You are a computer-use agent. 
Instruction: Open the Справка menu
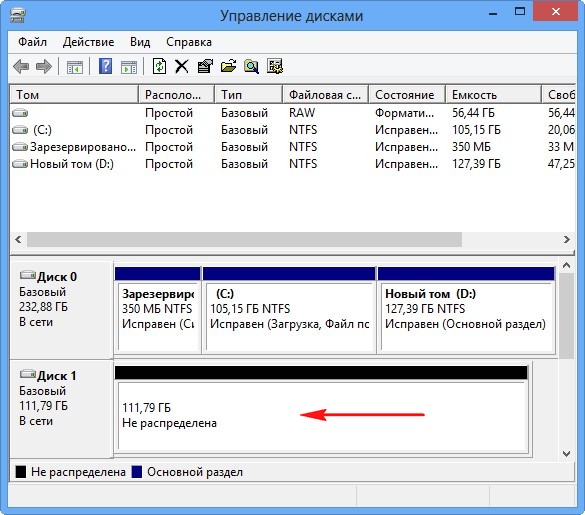tap(189, 42)
